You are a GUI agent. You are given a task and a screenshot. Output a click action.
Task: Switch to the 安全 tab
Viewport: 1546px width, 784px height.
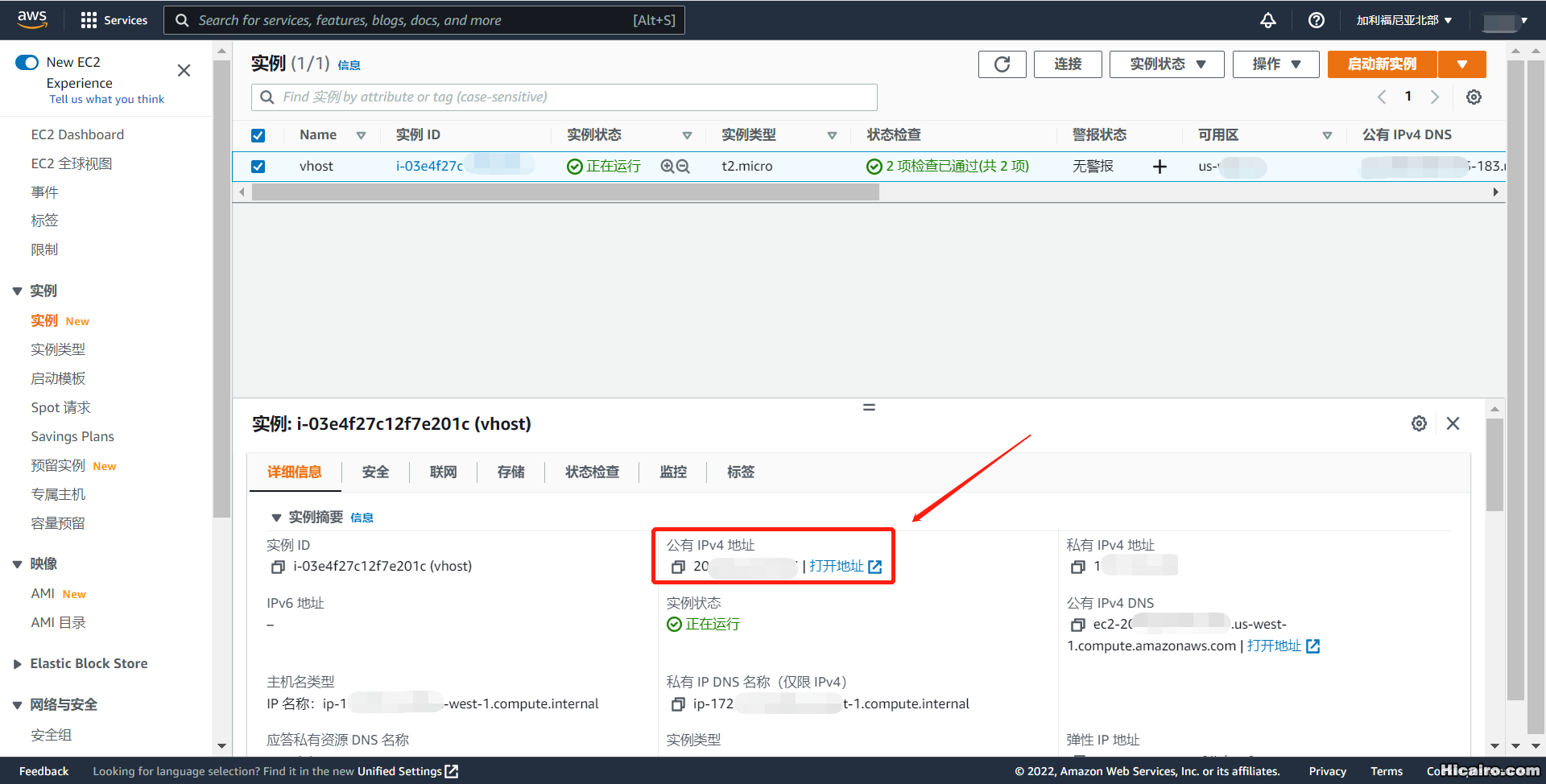(x=375, y=472)
